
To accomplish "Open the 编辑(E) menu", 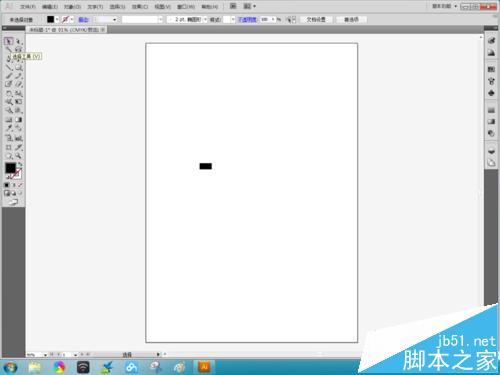I will tap(50, 7).
